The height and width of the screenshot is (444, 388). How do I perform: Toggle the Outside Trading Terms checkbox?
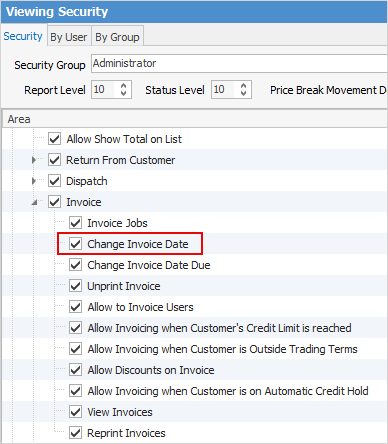tap(75, 349)
